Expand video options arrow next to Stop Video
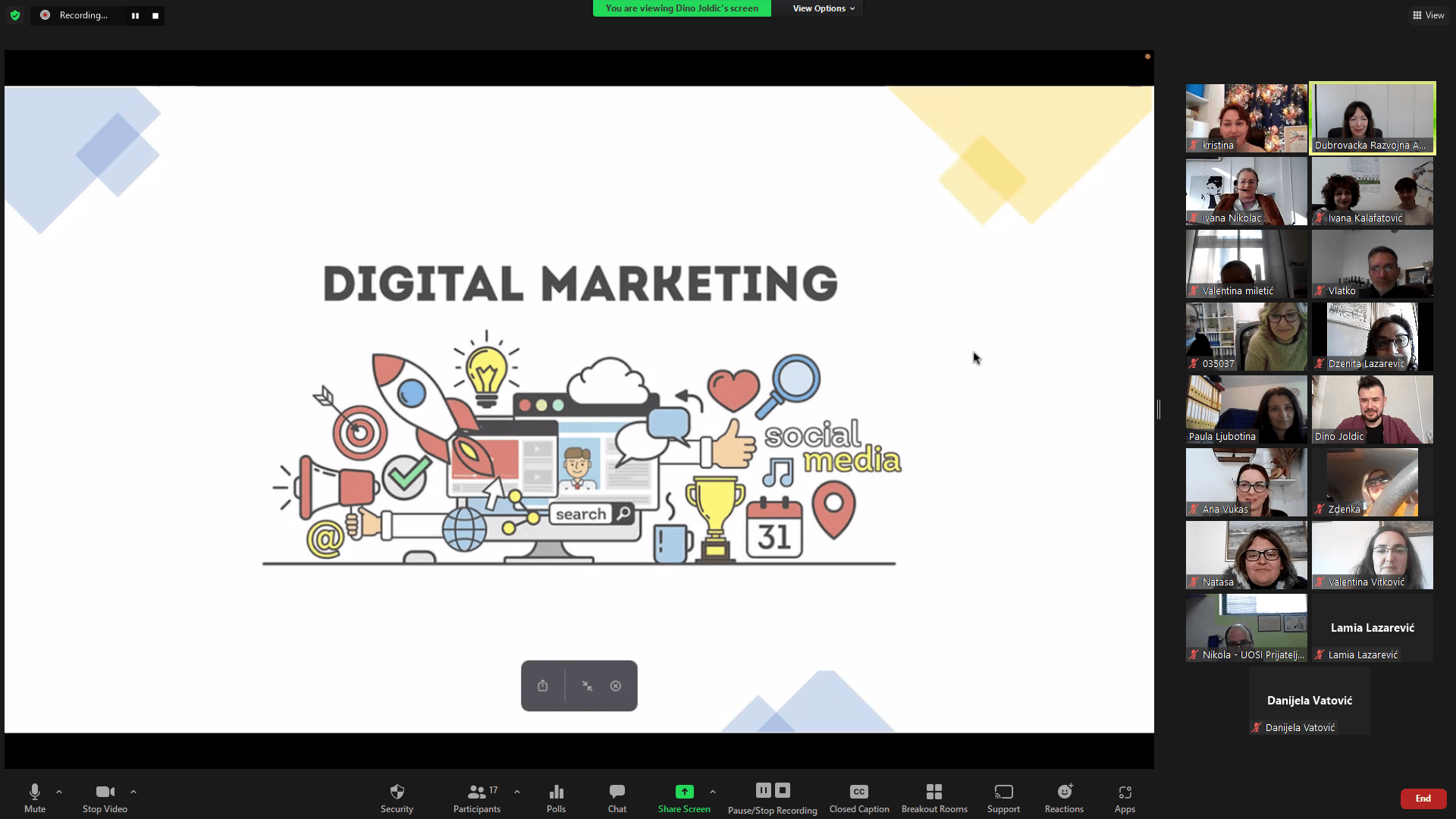Screen dimensions: 1456x819 tap(133, 792)
